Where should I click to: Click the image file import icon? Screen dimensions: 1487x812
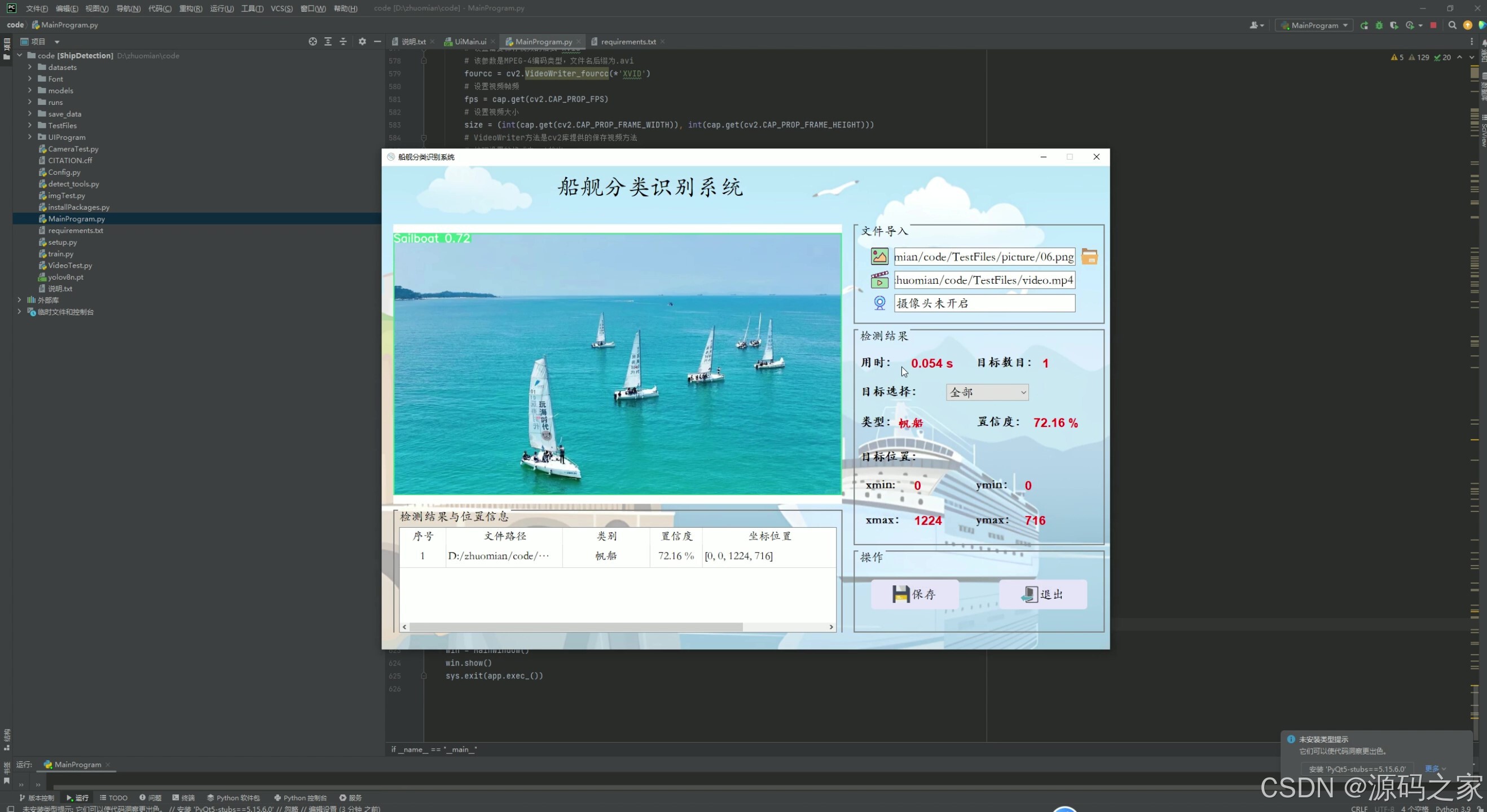tap(879, 256)
